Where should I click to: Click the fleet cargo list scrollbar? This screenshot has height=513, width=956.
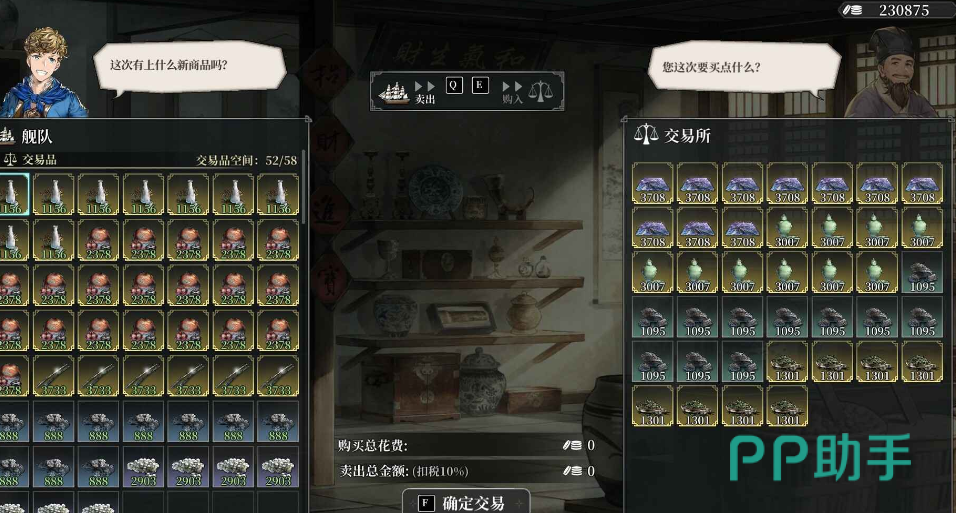click(x=303, y=188)
